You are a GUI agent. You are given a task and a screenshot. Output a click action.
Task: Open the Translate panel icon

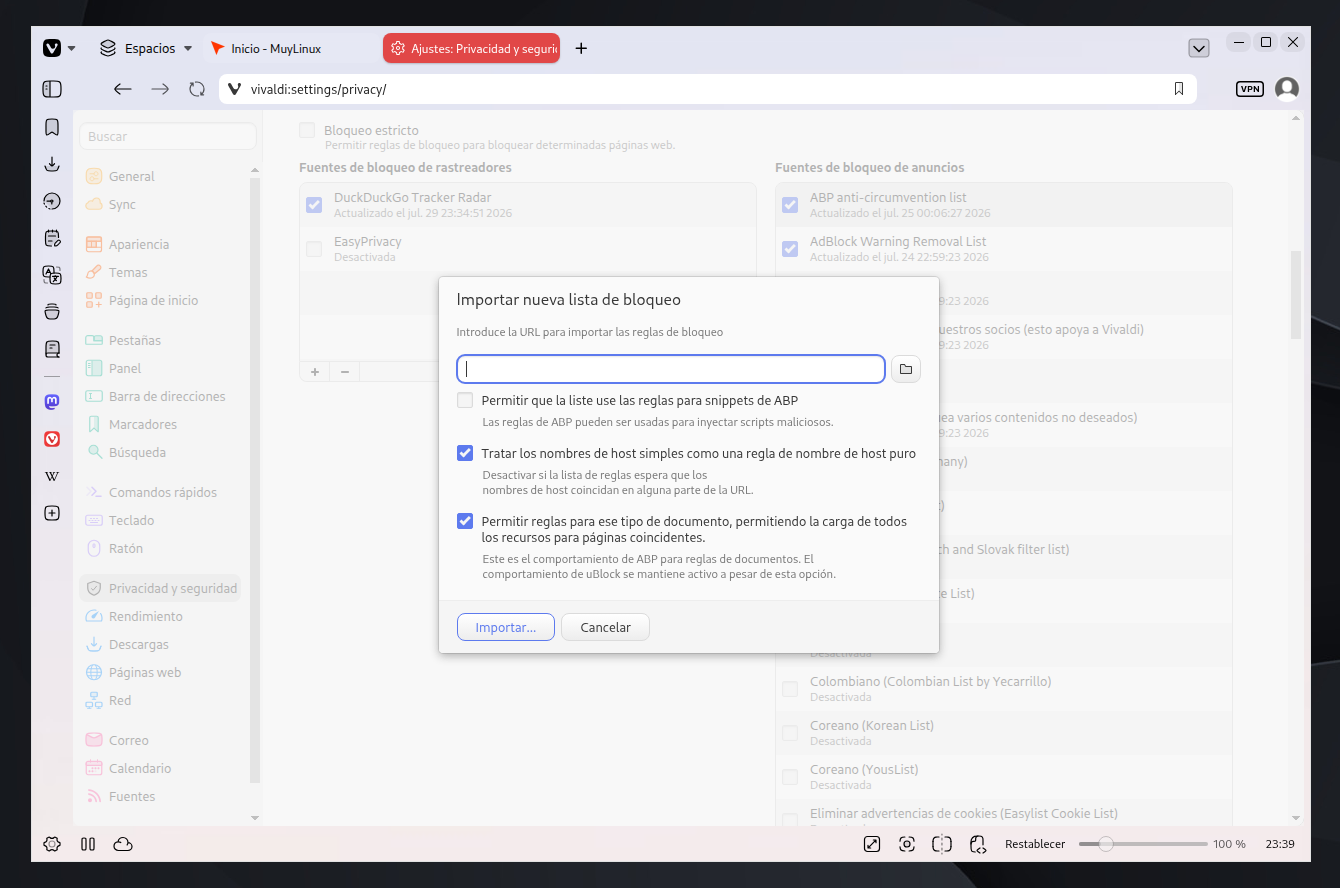(52, 275)
